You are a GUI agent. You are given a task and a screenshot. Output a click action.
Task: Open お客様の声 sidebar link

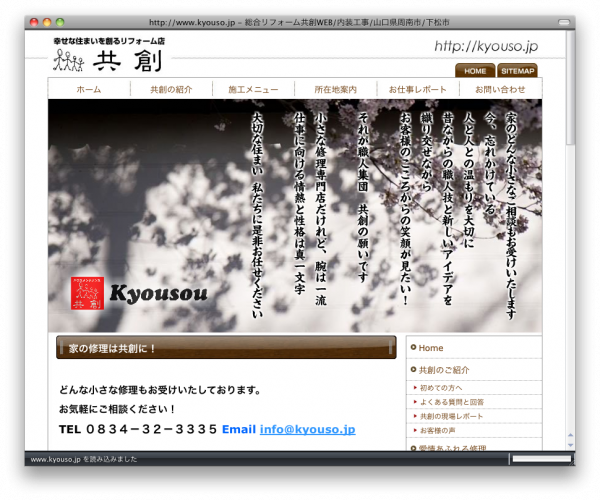click(x=474, y=430)
